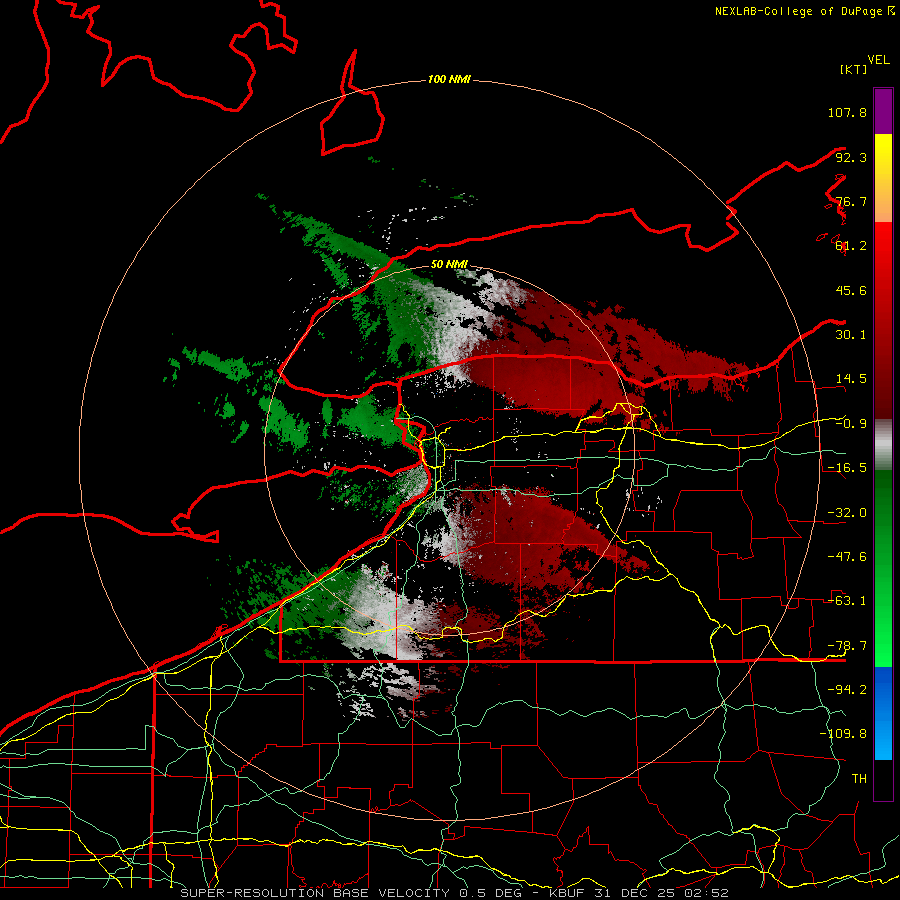Click the NEXLAB-College of DuPage credit text
This screenshot has width=900, height=900.
tap(804, 11)
